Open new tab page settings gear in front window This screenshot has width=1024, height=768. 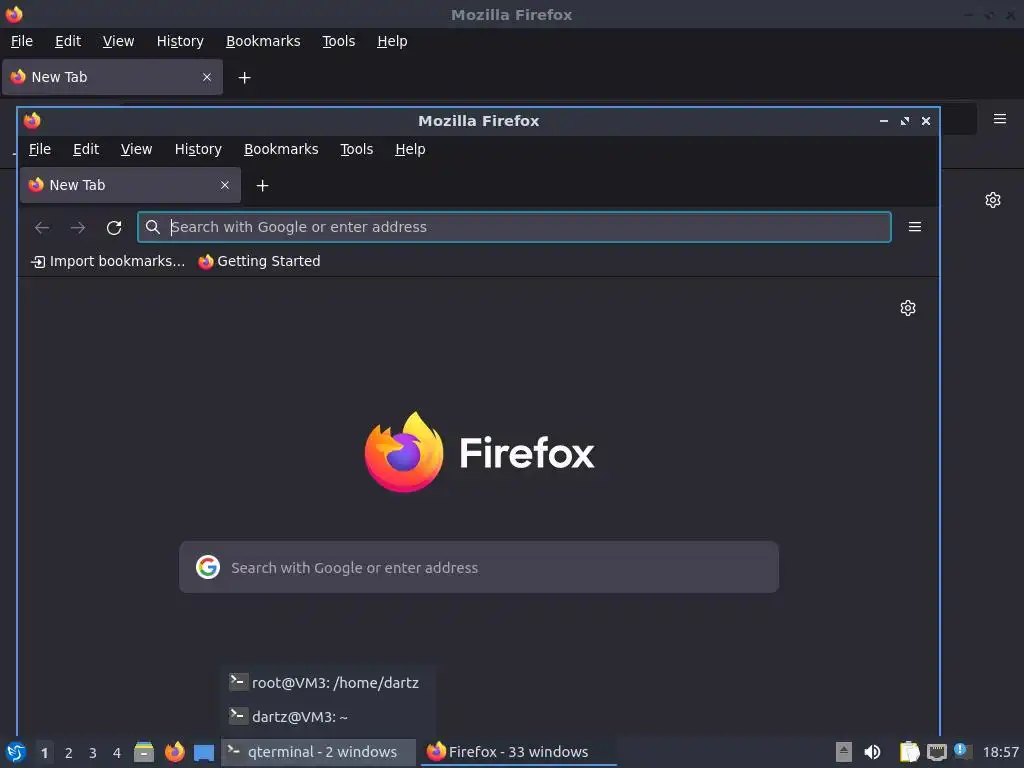point(908,308)
